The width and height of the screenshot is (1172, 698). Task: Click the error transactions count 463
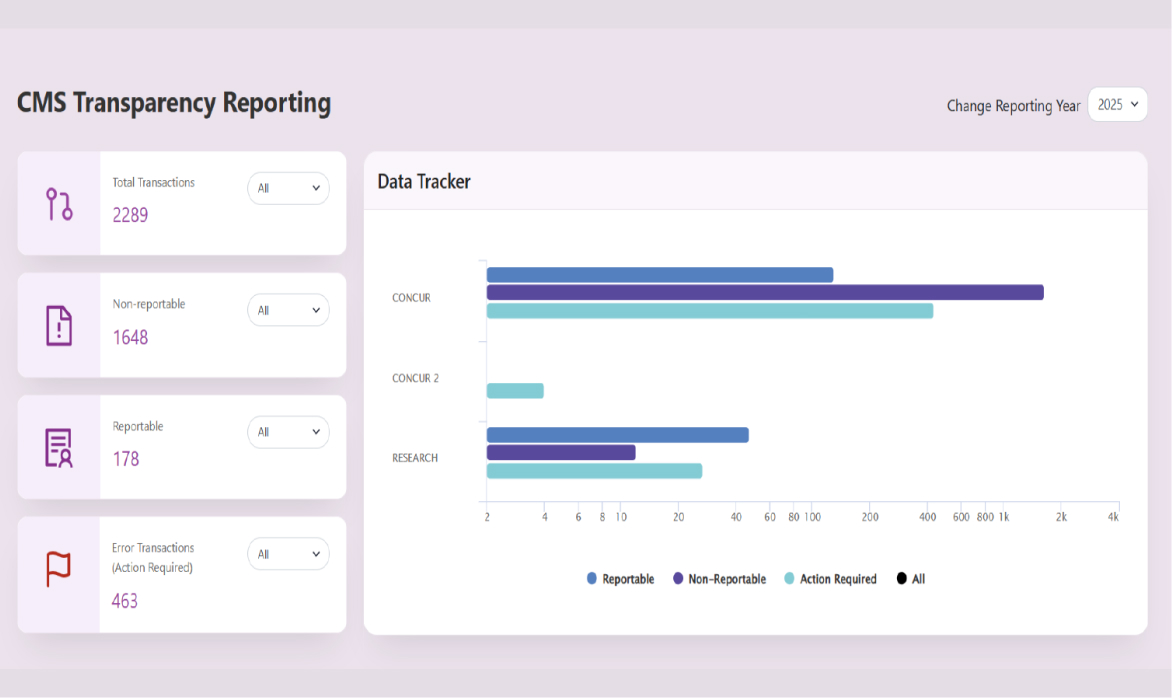(125, 601)
